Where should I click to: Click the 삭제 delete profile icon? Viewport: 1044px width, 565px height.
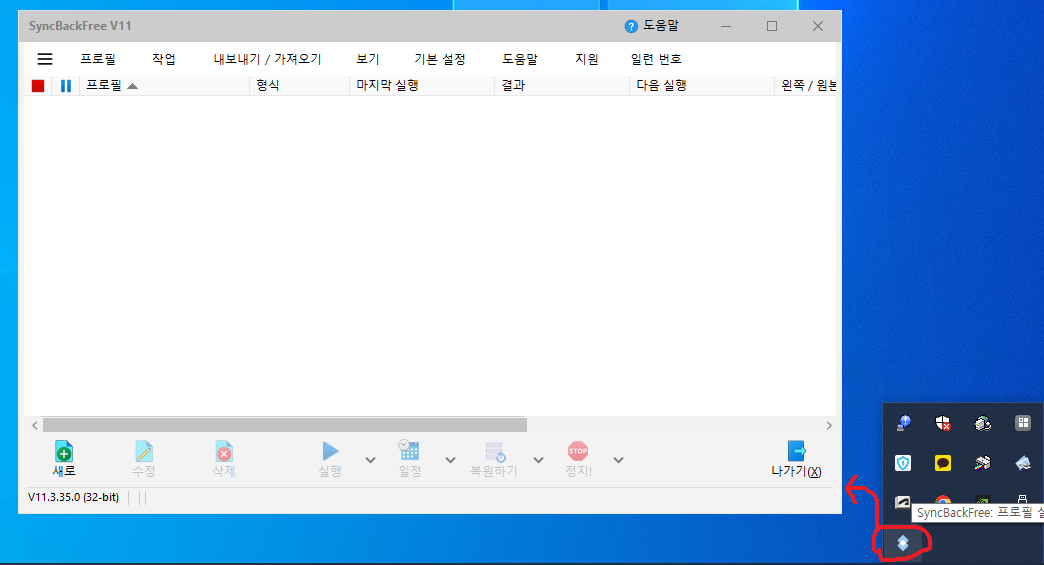[224, 453]
